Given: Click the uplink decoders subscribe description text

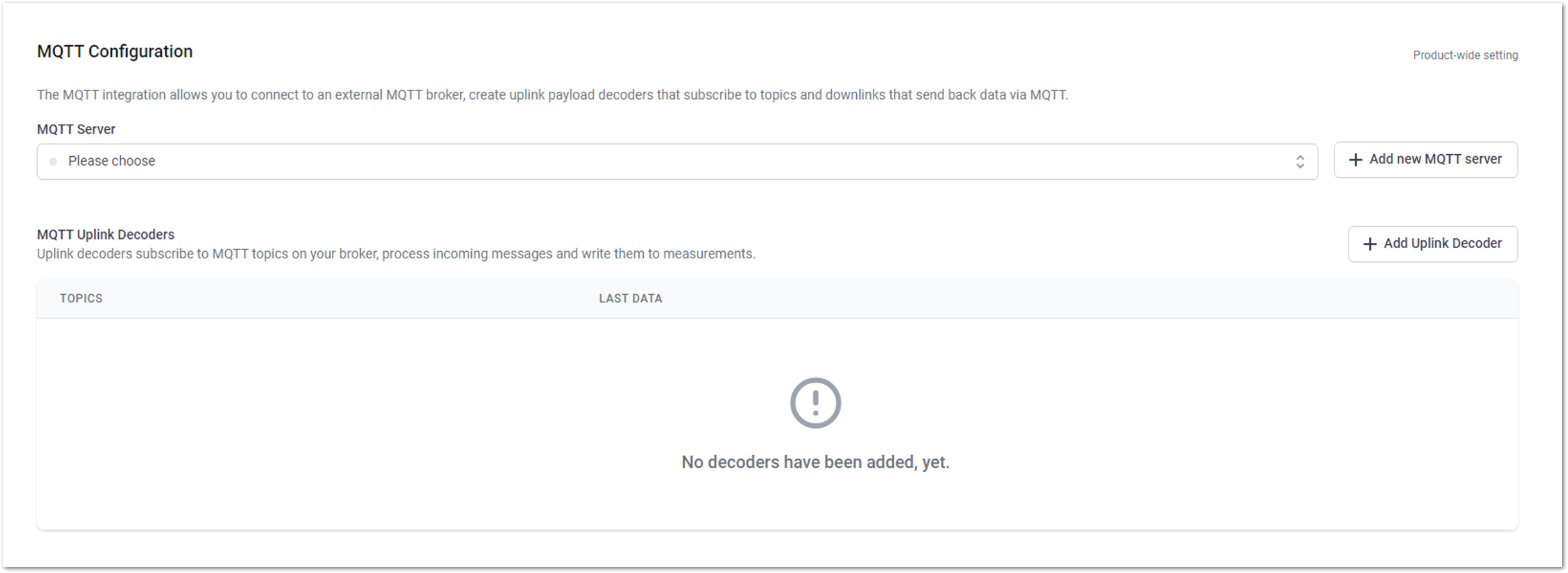Looking at the screenshot, I should pos(396,254).
